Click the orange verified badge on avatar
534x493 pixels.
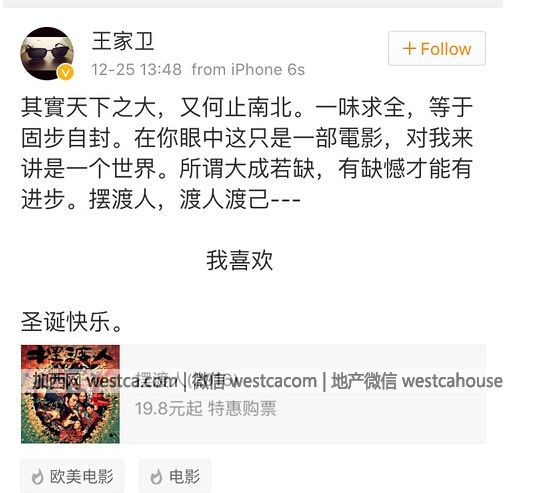tap(65, 72)
